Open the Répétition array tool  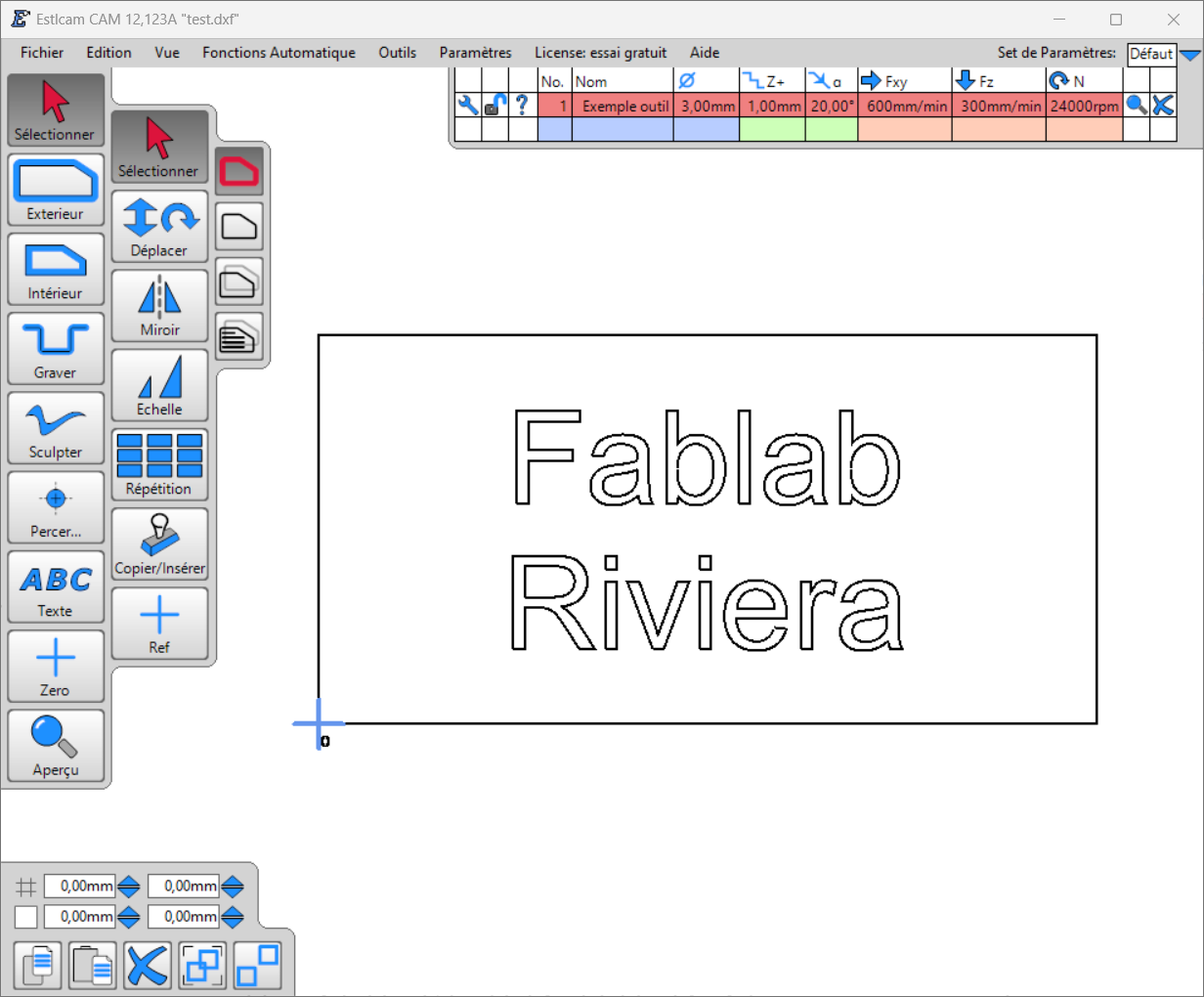point(159,464)
